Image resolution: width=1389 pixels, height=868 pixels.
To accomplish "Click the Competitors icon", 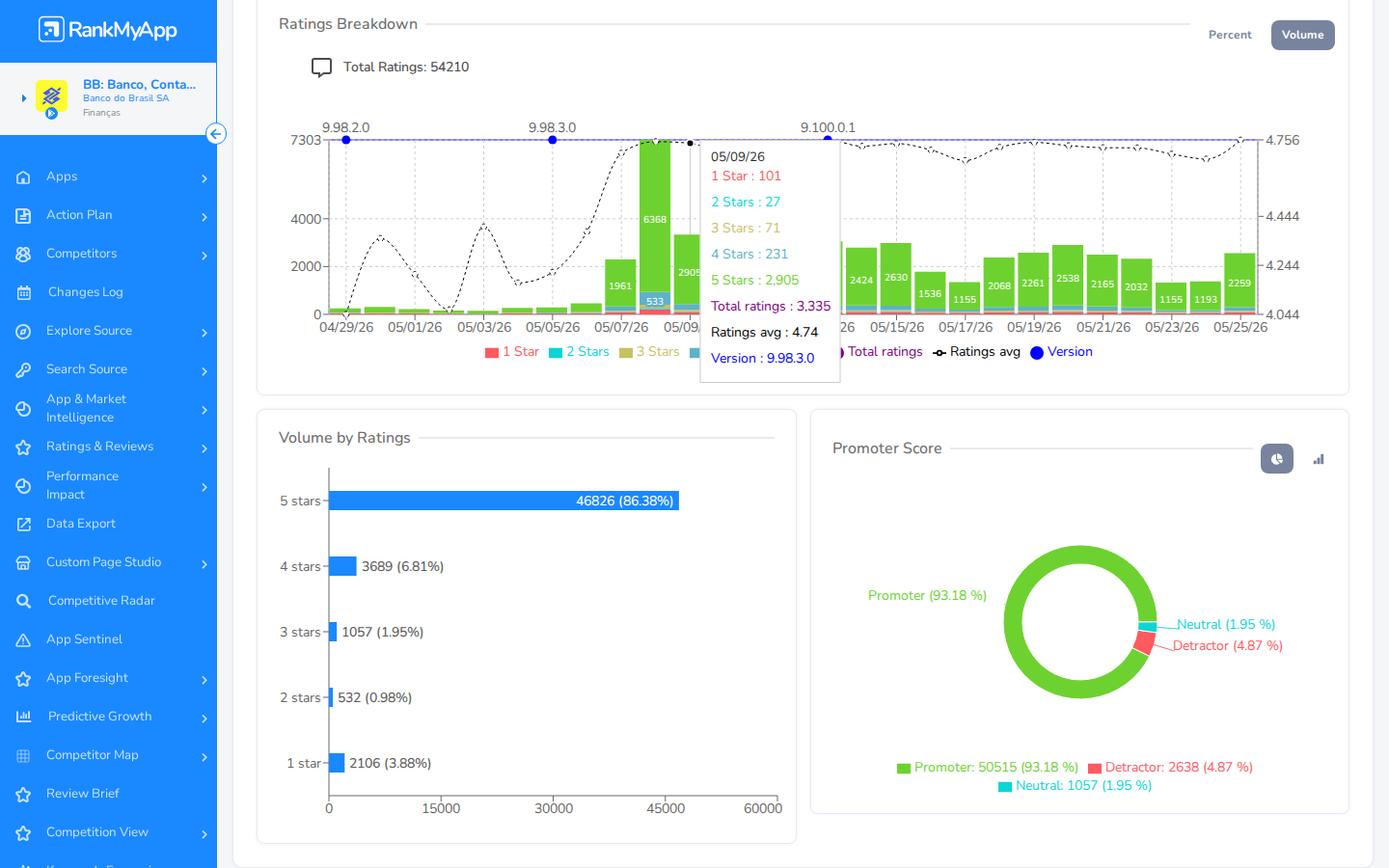I will 23,255.
